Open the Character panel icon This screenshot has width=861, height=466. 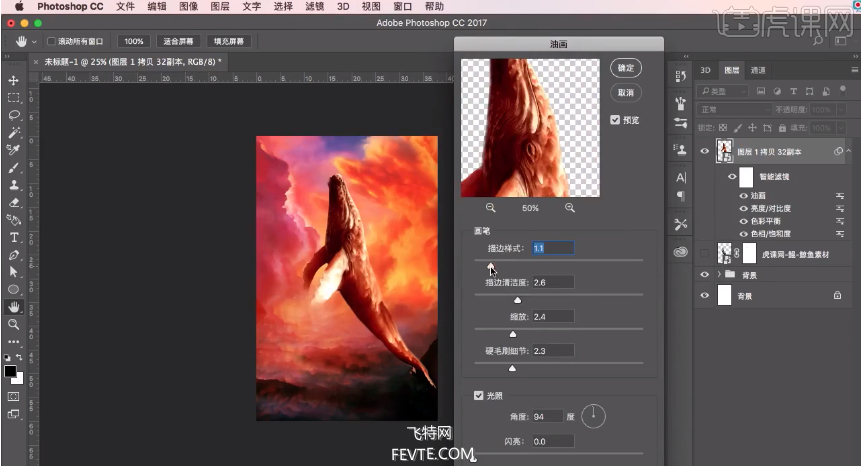tap(681, 177)
